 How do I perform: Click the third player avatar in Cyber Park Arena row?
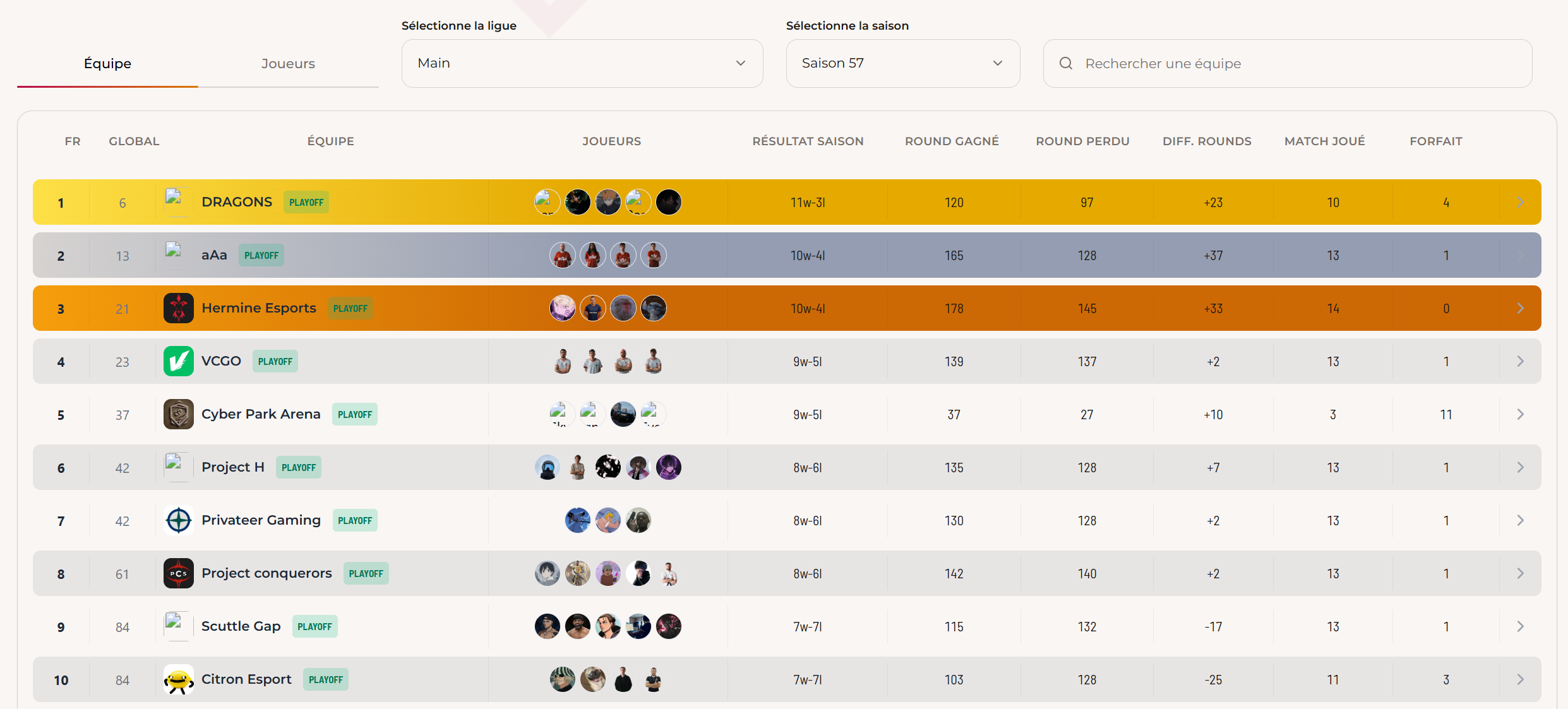click(x=623, y=414)
